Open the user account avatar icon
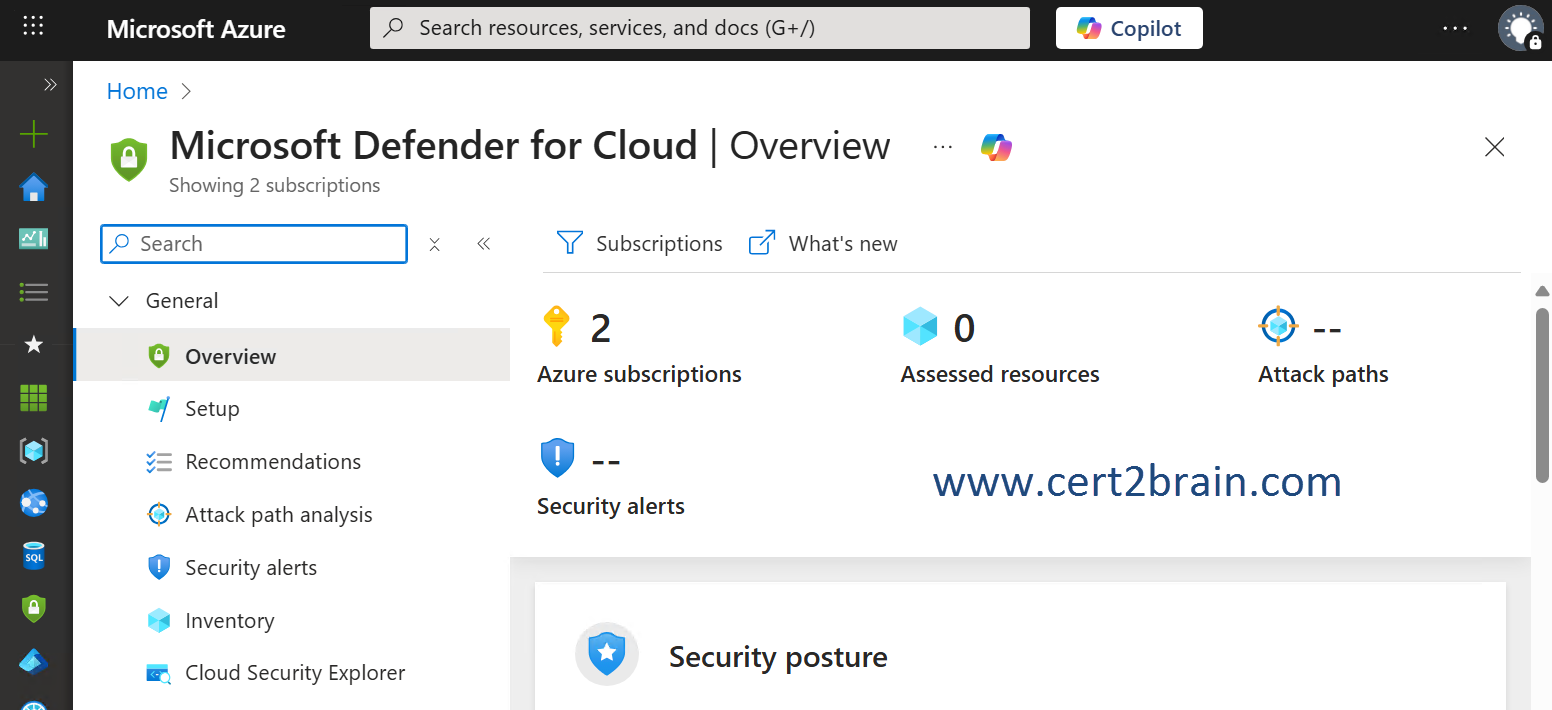Screen dimensions: 1552x710 pos(1520,28)
